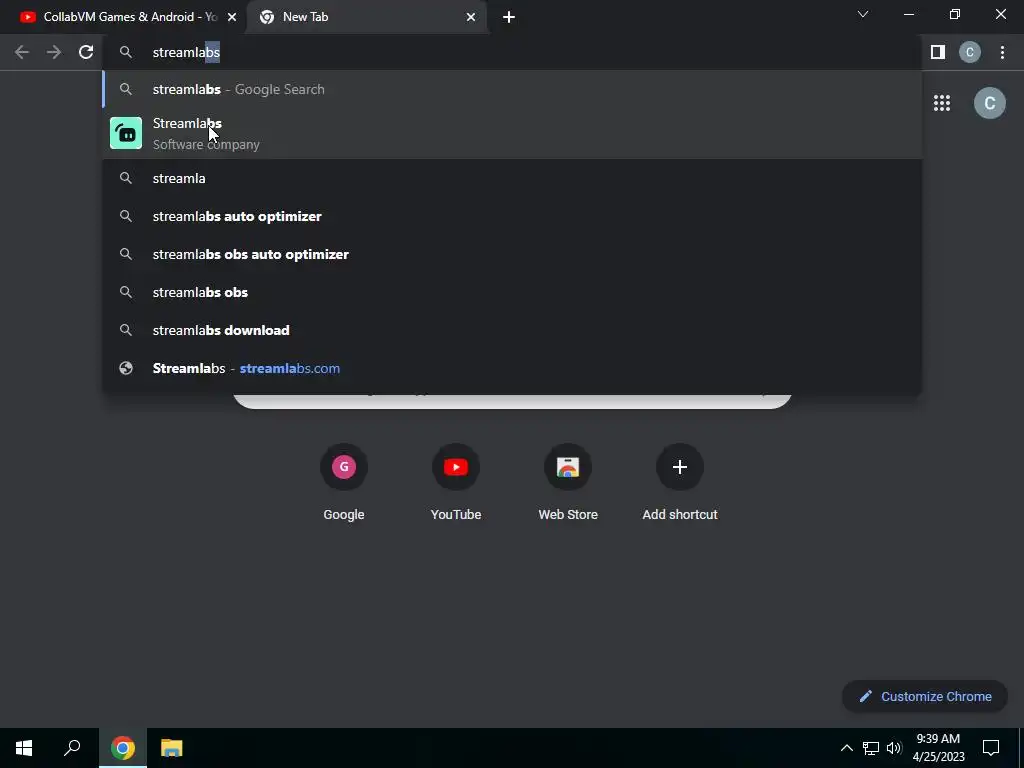Click the Chrome icon in the taskbar
The height and width of the screenshot is (768, 1024).
(x=123, y=748)
